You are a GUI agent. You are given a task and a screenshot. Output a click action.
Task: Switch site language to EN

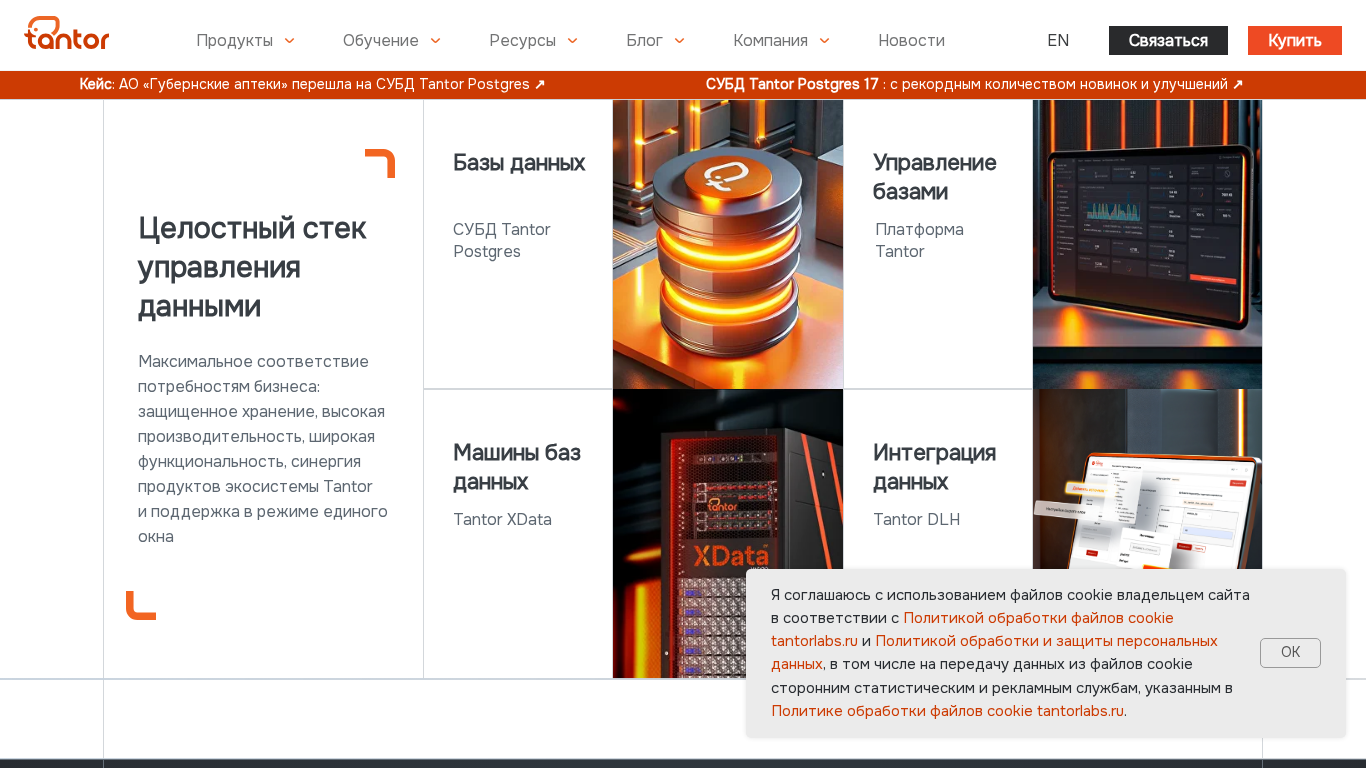pos(1058,40)
